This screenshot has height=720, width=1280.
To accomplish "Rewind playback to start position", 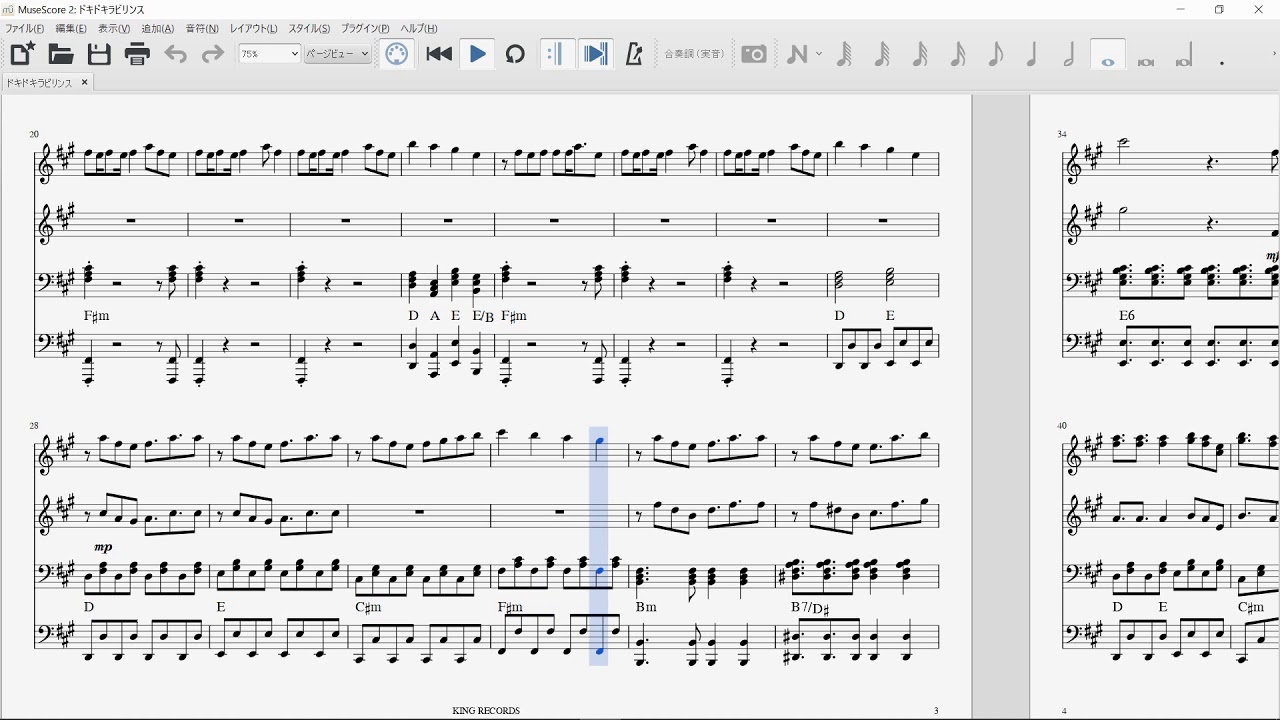I will coord(439,54).
